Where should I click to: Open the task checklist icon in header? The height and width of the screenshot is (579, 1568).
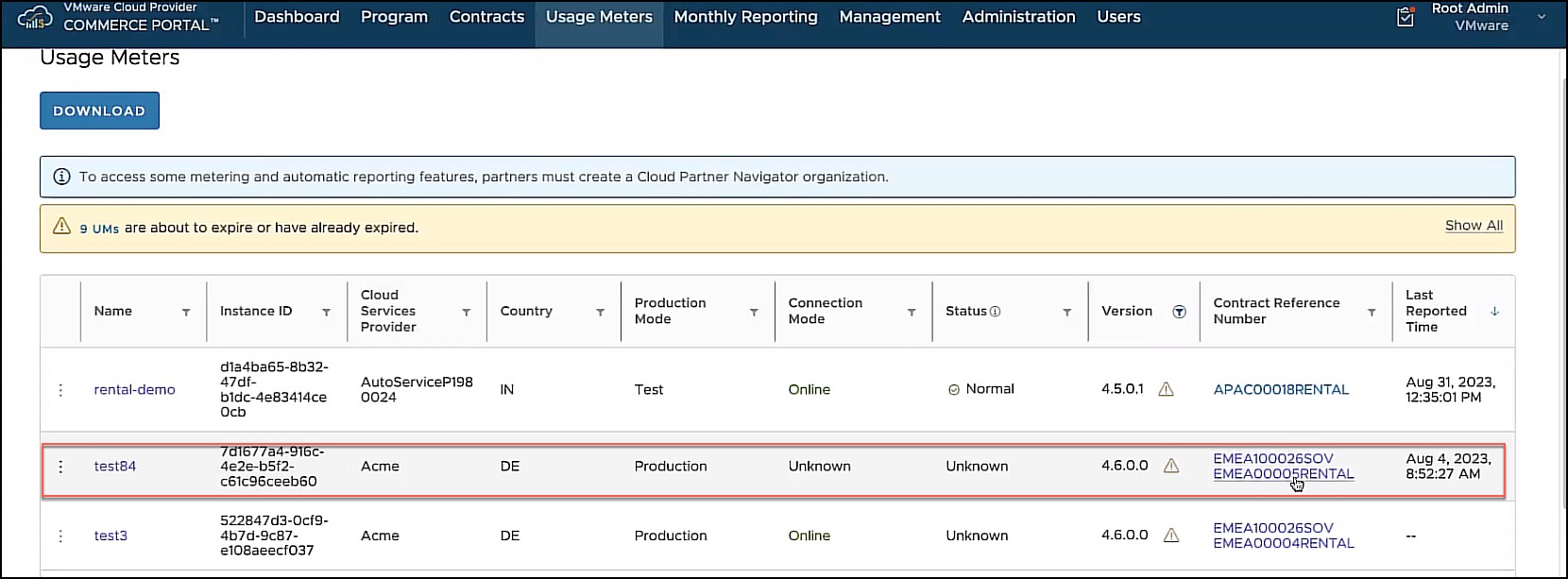pos(1405,17)
